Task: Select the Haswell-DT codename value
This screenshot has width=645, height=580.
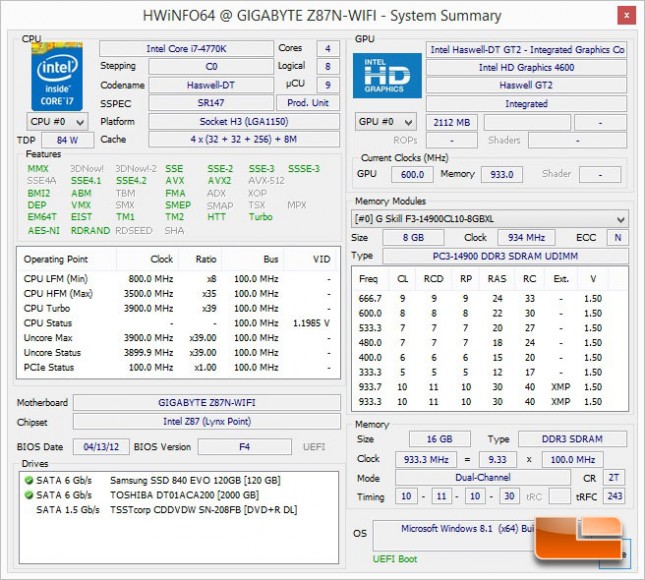Action: click(211, 85)
